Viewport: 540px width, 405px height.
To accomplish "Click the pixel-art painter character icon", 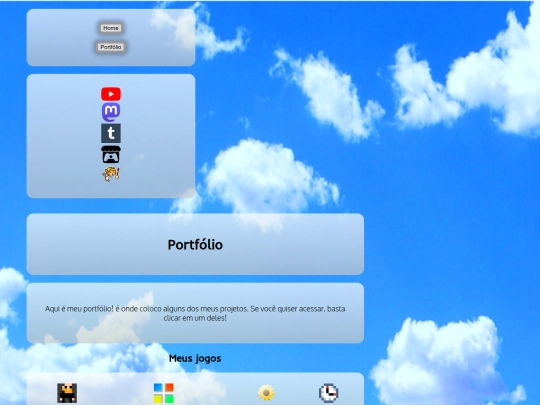I will click(111, 174).
